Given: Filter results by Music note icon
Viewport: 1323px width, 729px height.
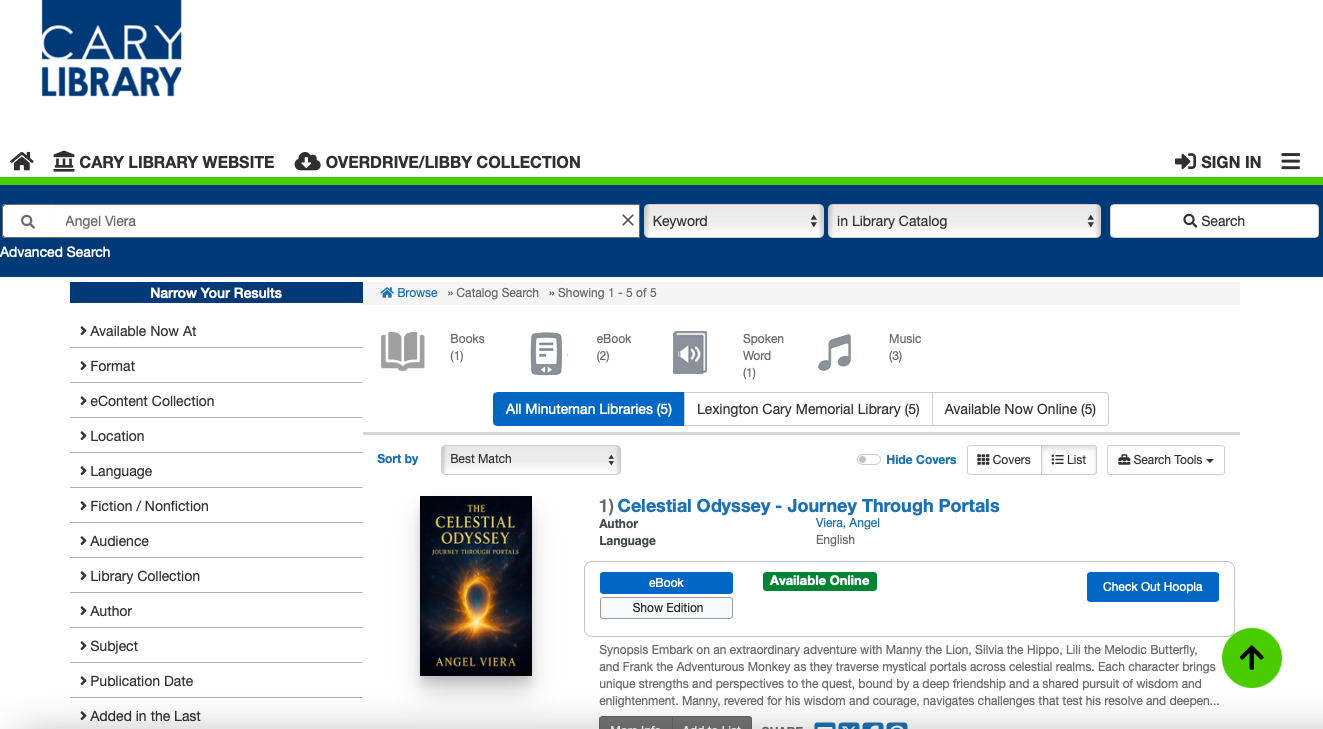Looking at the screenshot, I should pos(835,353).
